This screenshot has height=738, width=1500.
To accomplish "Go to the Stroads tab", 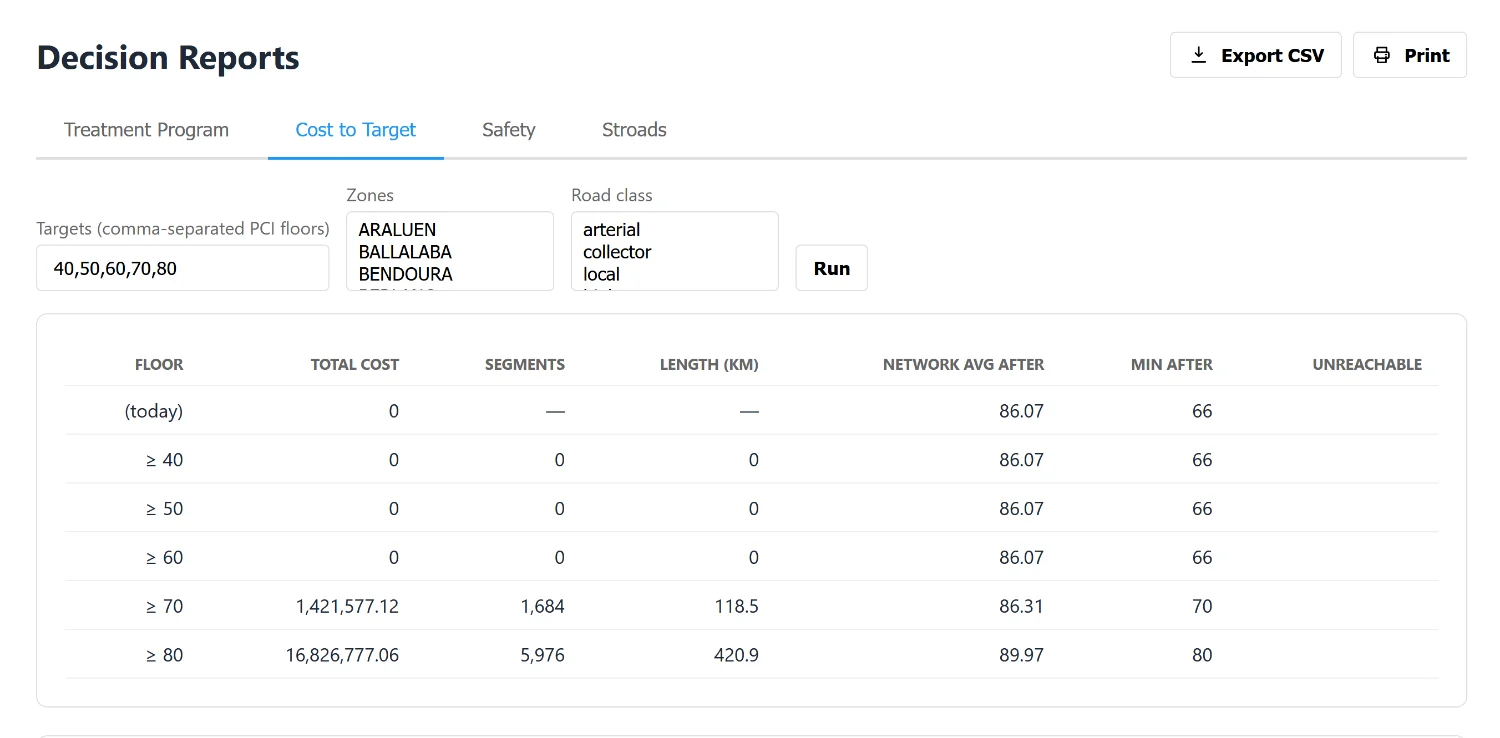I will (634, 130).
